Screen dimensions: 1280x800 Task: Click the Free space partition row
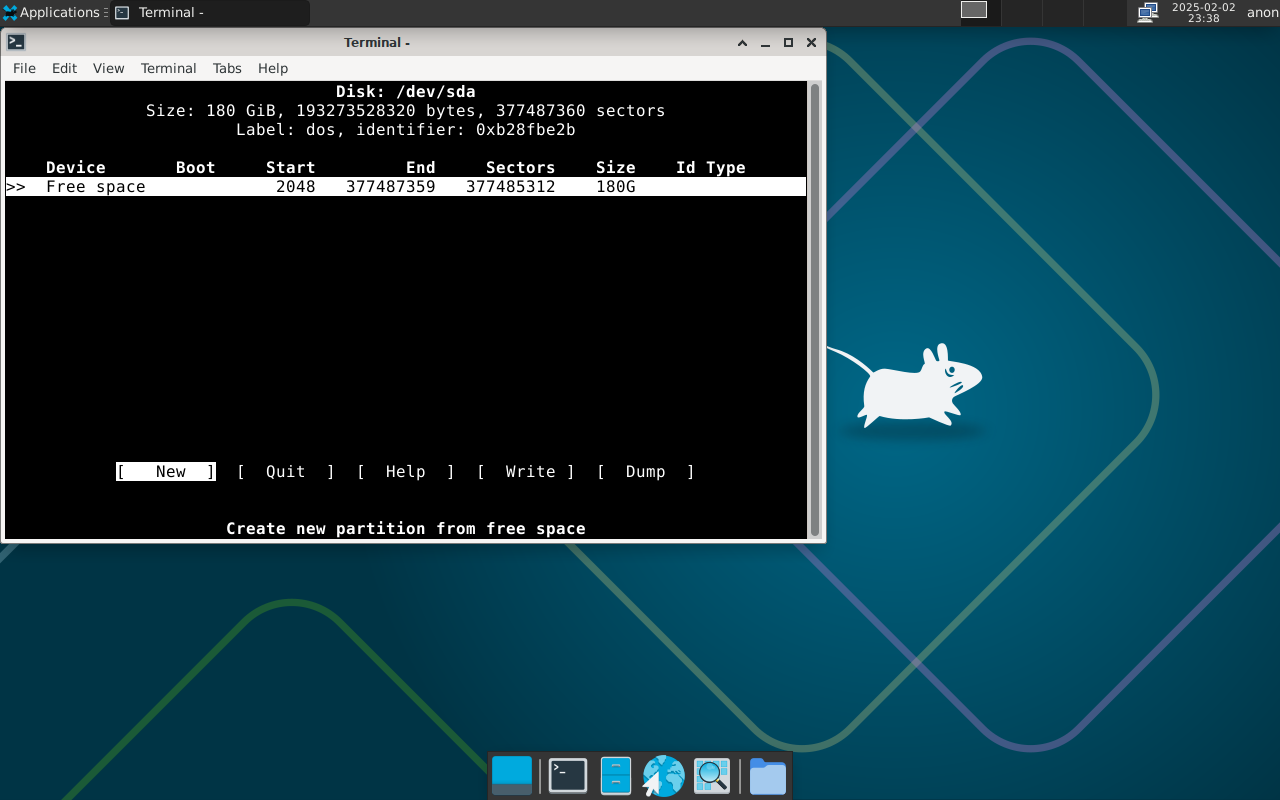tap(406, 187)
